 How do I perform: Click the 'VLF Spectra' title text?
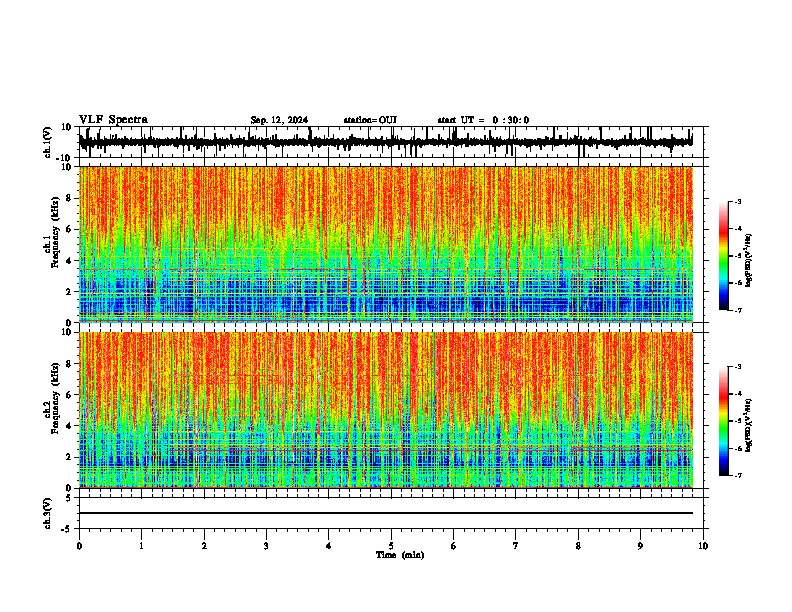pyautogui.click(x=113, y=120)
